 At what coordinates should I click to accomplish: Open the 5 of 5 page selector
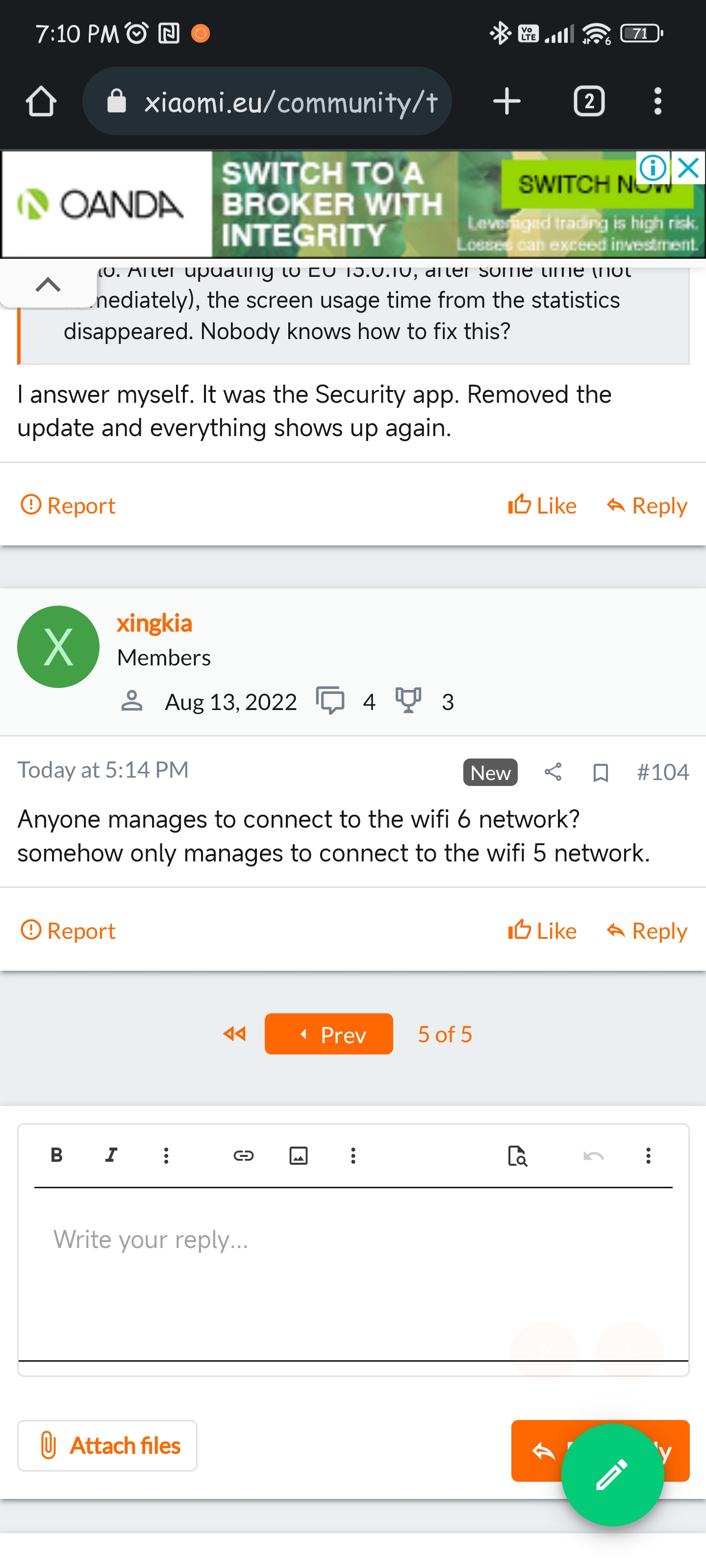click(x=445, y=1034)
